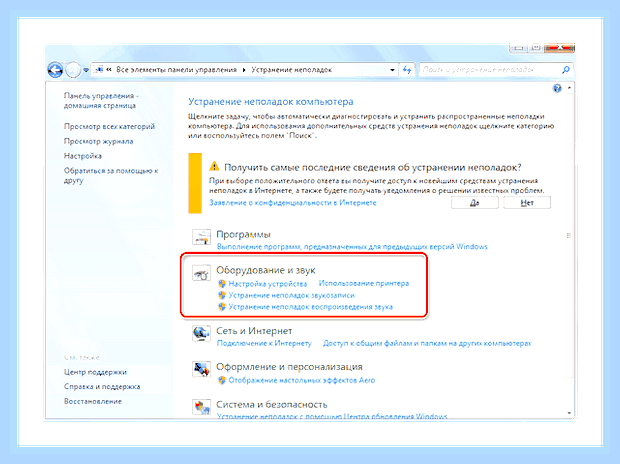Open 'Просмотр журнала' sidebar link
This screenshot has width=620, height=464.
tap(98, 141)
